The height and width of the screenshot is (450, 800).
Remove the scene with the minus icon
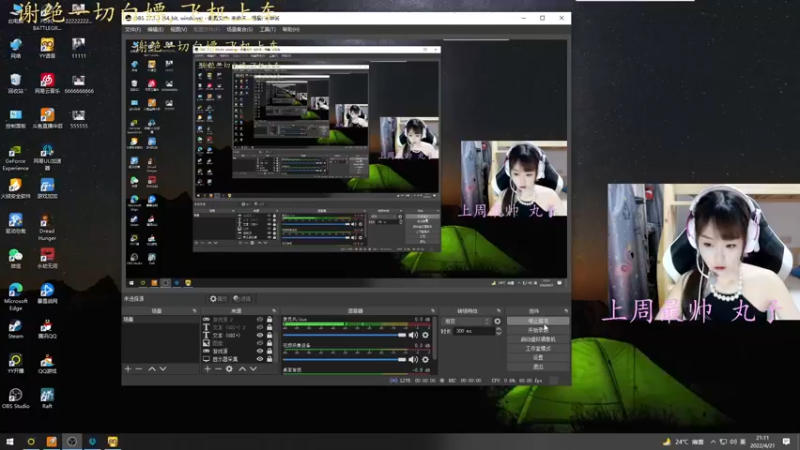[139, 368]
